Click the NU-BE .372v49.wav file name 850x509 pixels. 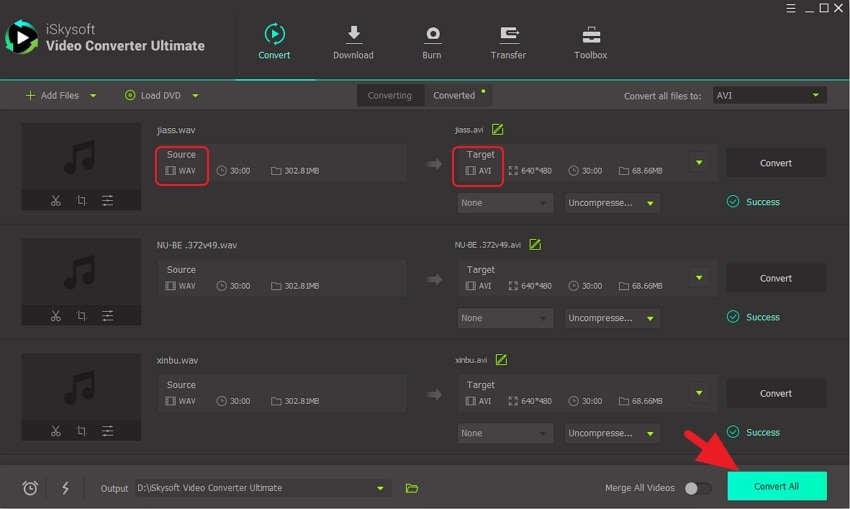[197, 245]
